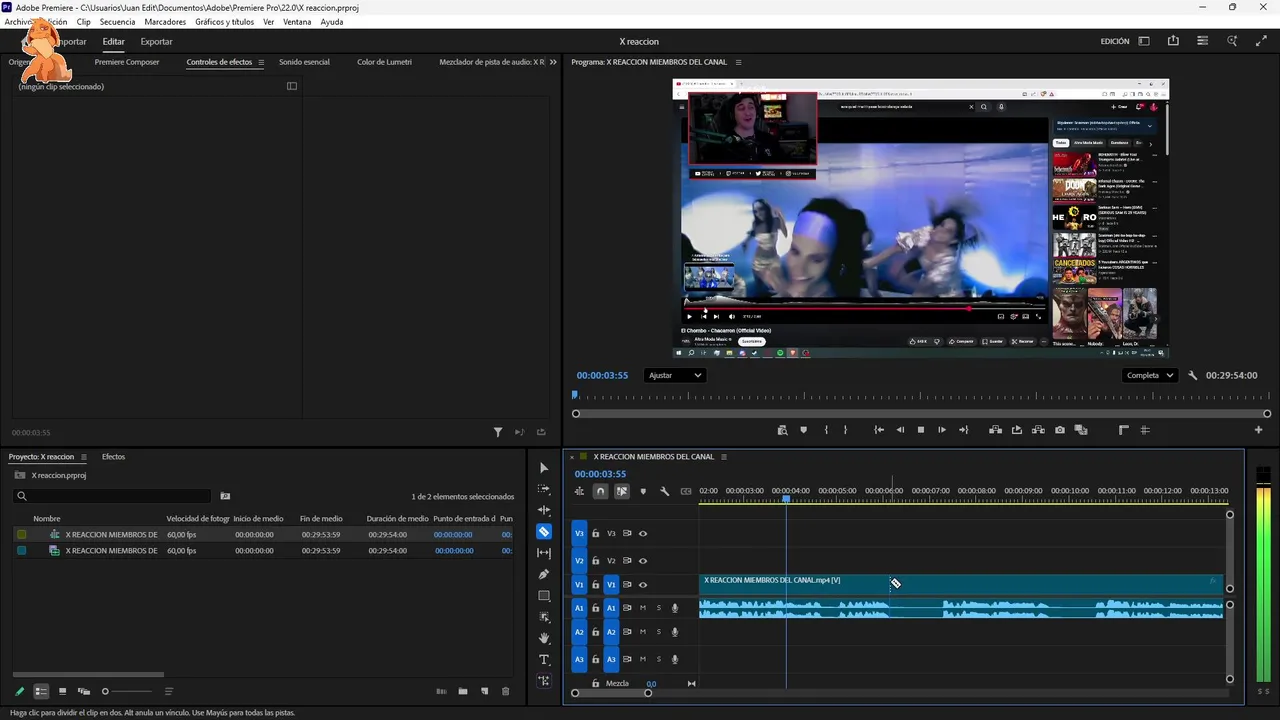This screenshot has width=1280, height=720.
Task: Switch to Sonido esencial tab
Action: [x=304, y=62]
